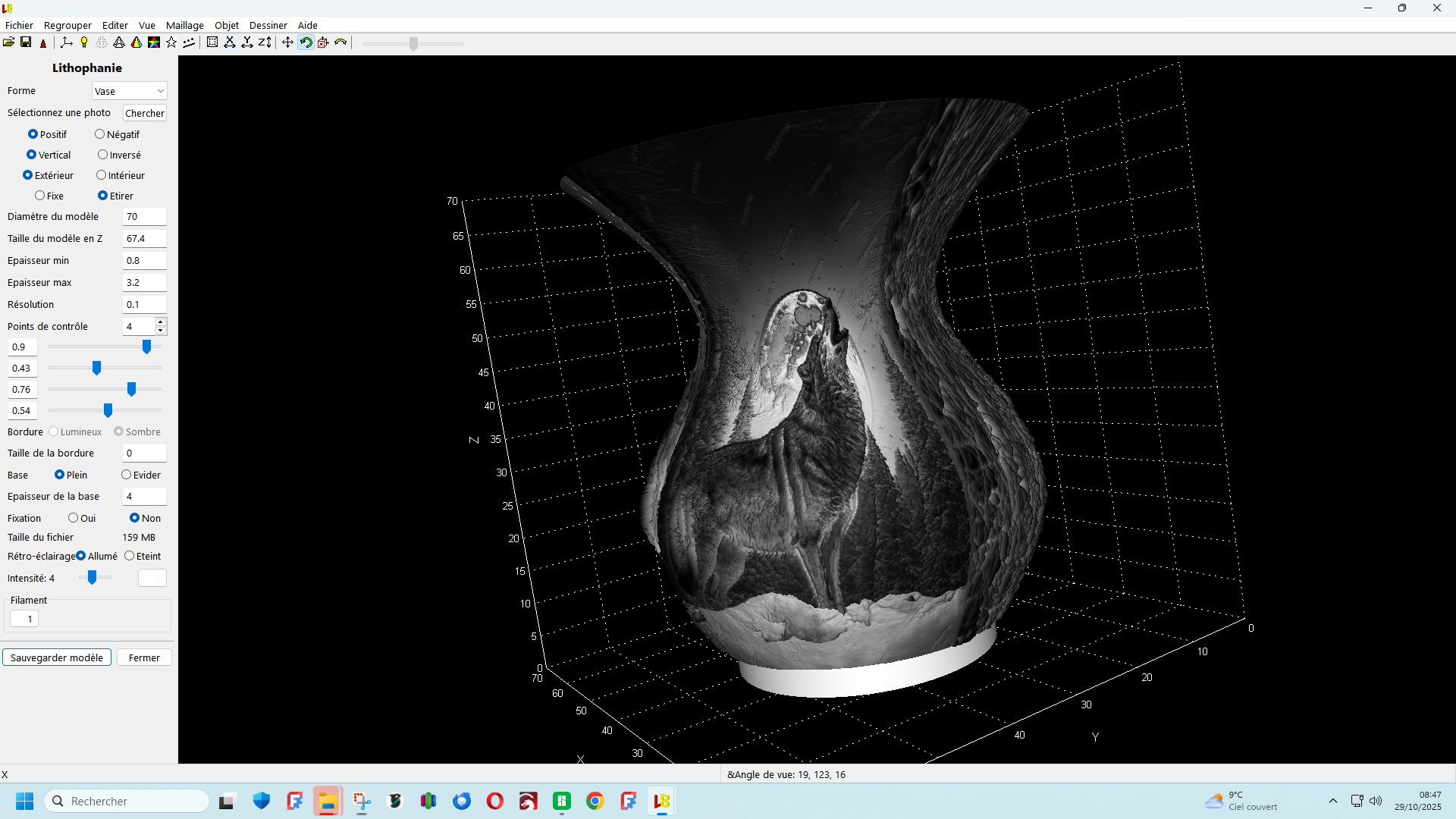Choose the Intérieur radio option
The height and width of the screenshot is (819, 1456).
click(x=101, y=175)
